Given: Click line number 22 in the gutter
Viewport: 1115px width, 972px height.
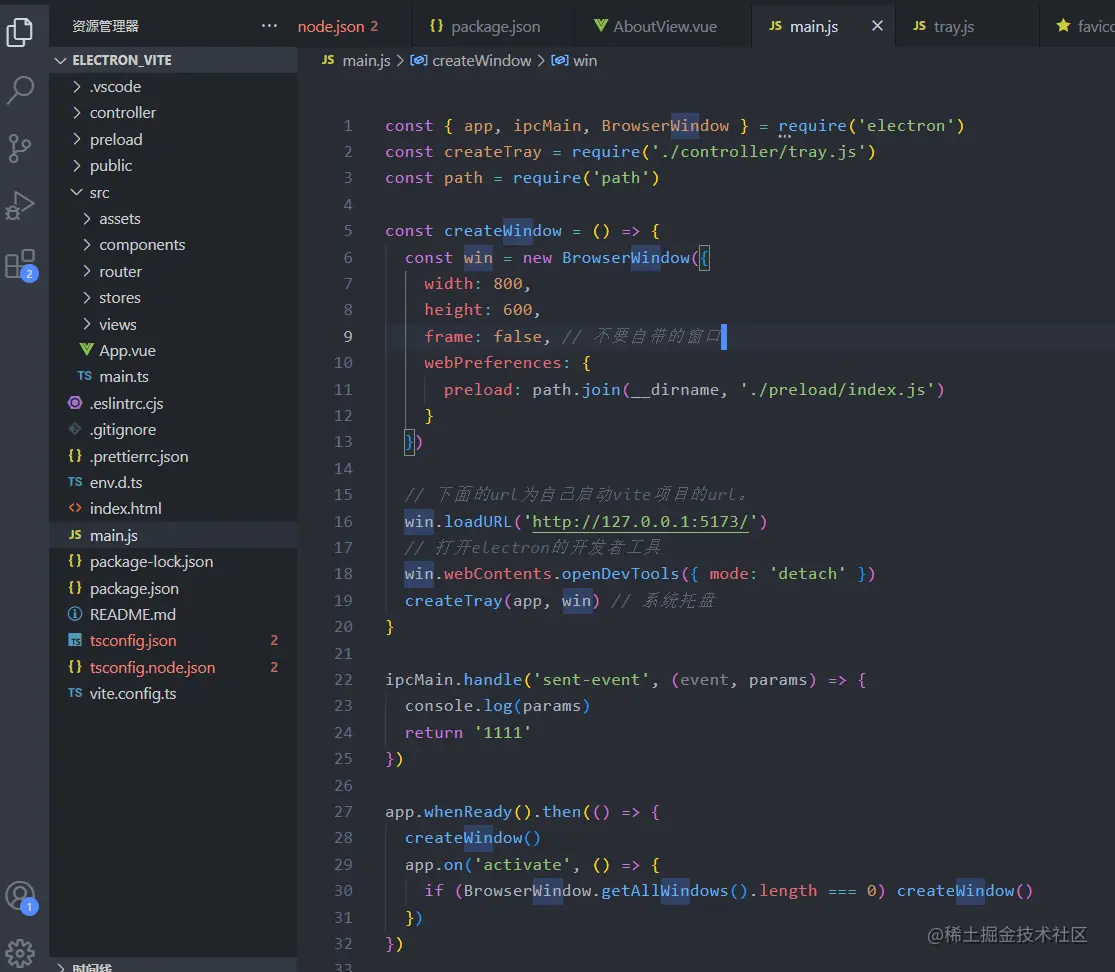Looking at the screenshot, I should [x=343, y=680].
